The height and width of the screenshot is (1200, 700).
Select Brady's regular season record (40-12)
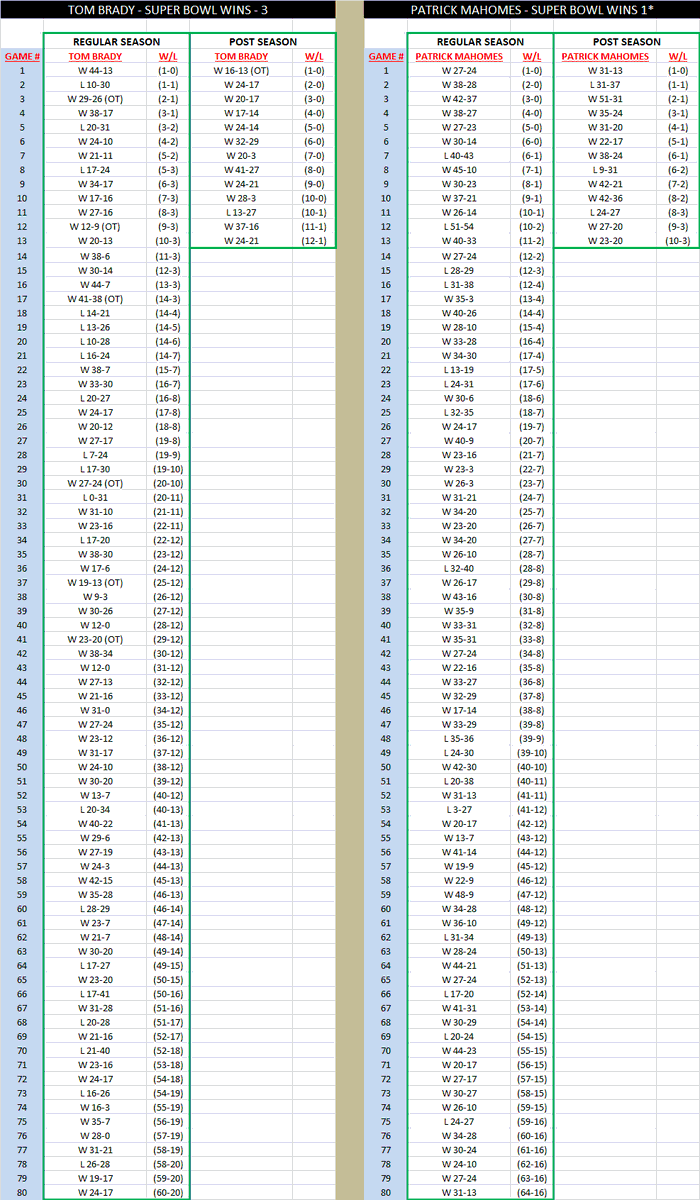pyautogui.click(x=167, y=796)
